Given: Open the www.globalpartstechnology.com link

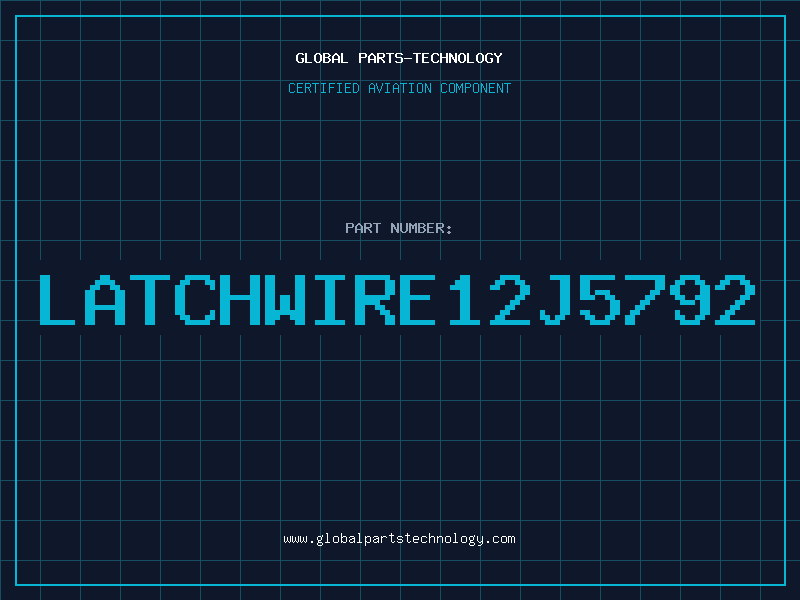Looking at the screenshot, I should [399, 539].
